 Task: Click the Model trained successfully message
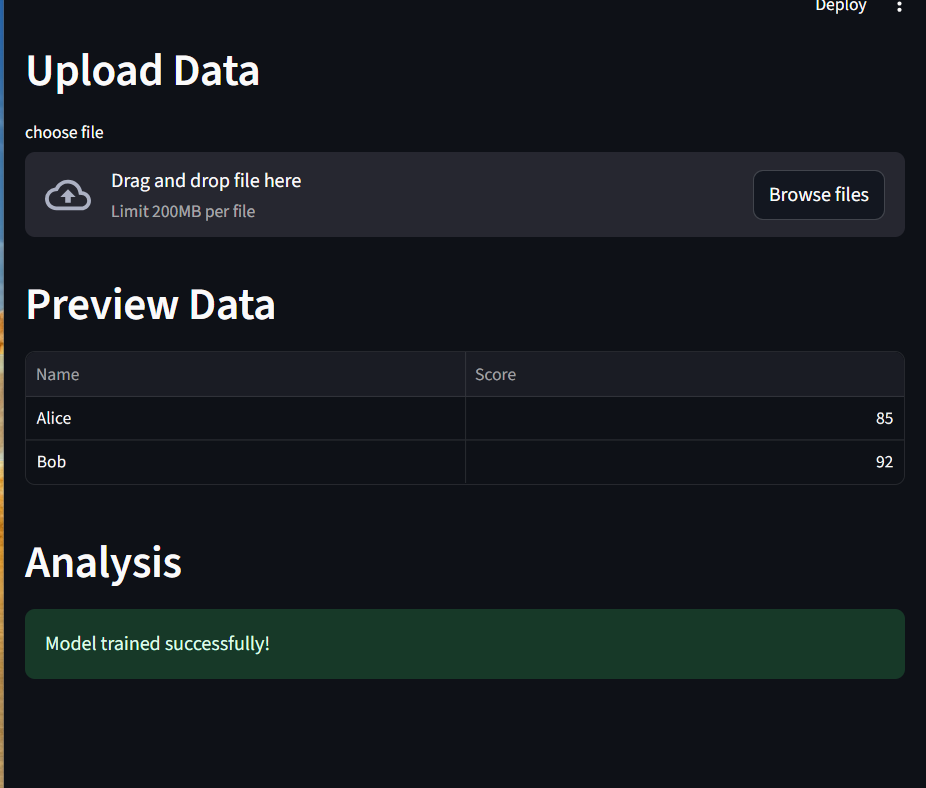click(158, 643)
